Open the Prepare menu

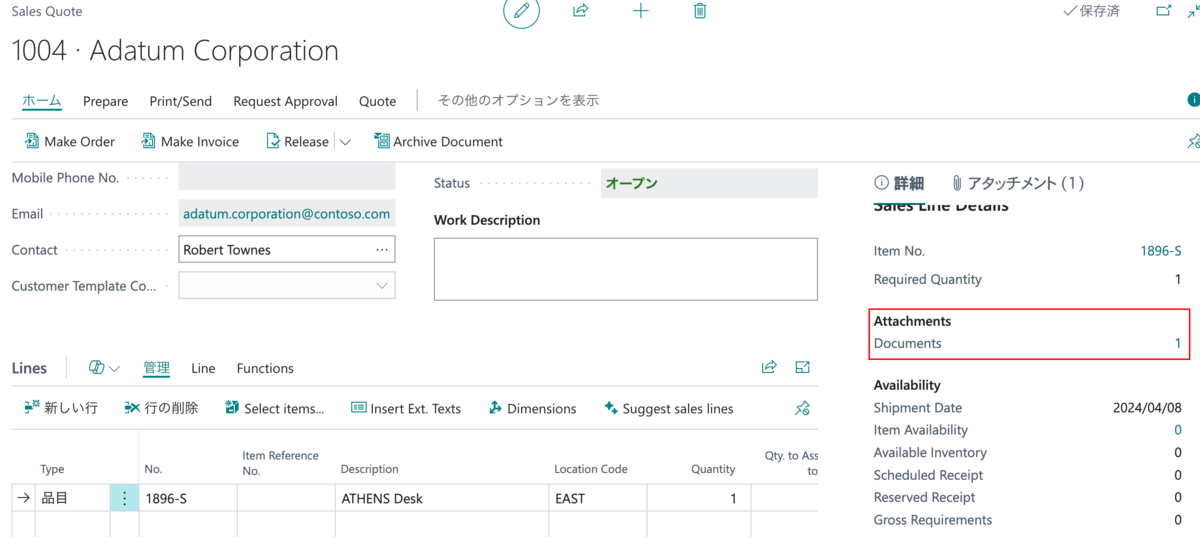click(106, 101)
